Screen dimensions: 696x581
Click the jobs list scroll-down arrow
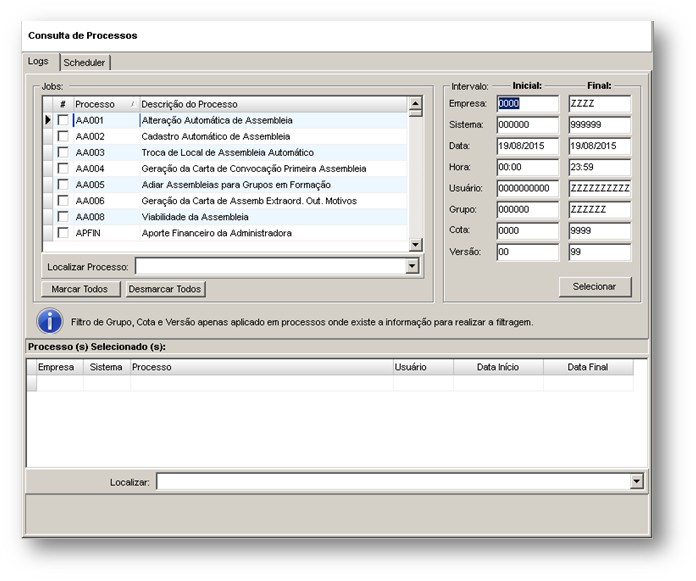click(415, 245)
